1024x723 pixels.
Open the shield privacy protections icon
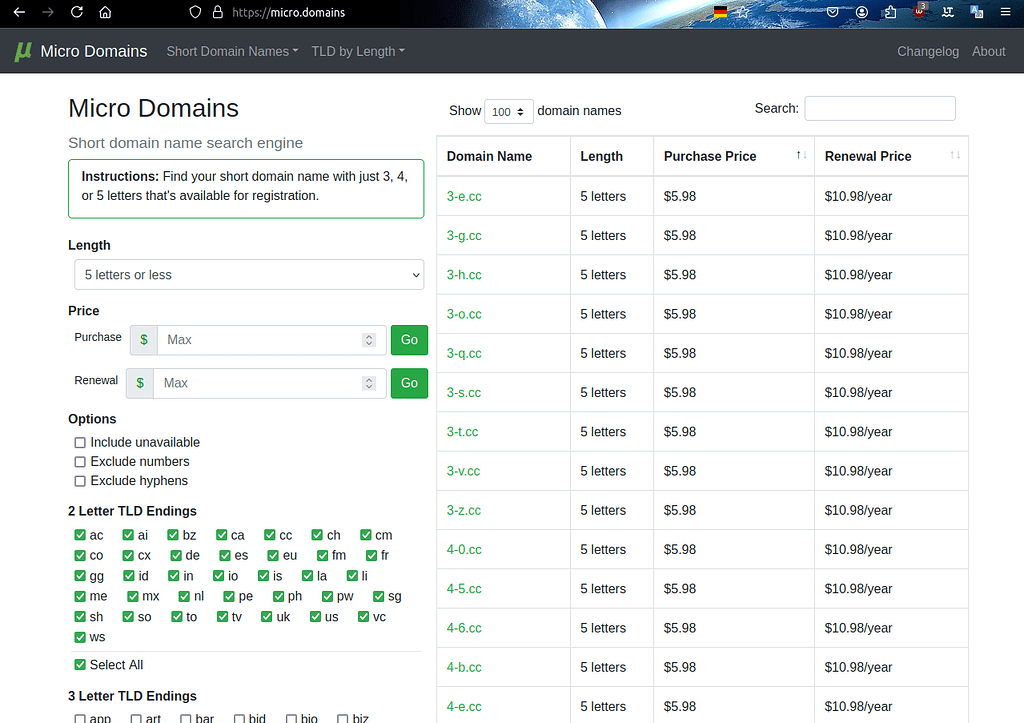(x=195, y=14)
